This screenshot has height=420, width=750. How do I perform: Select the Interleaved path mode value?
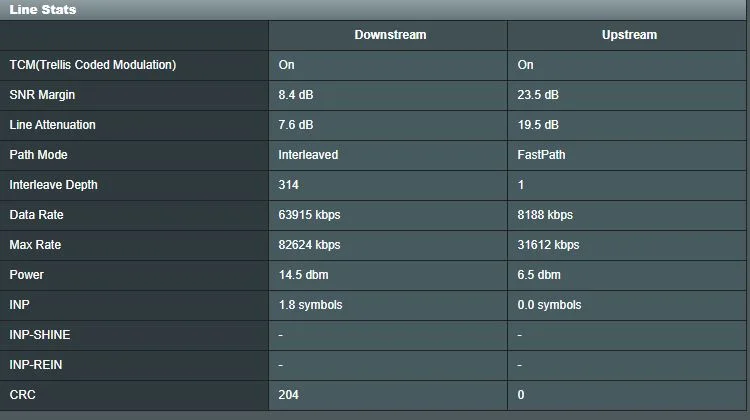pos(308,155)
